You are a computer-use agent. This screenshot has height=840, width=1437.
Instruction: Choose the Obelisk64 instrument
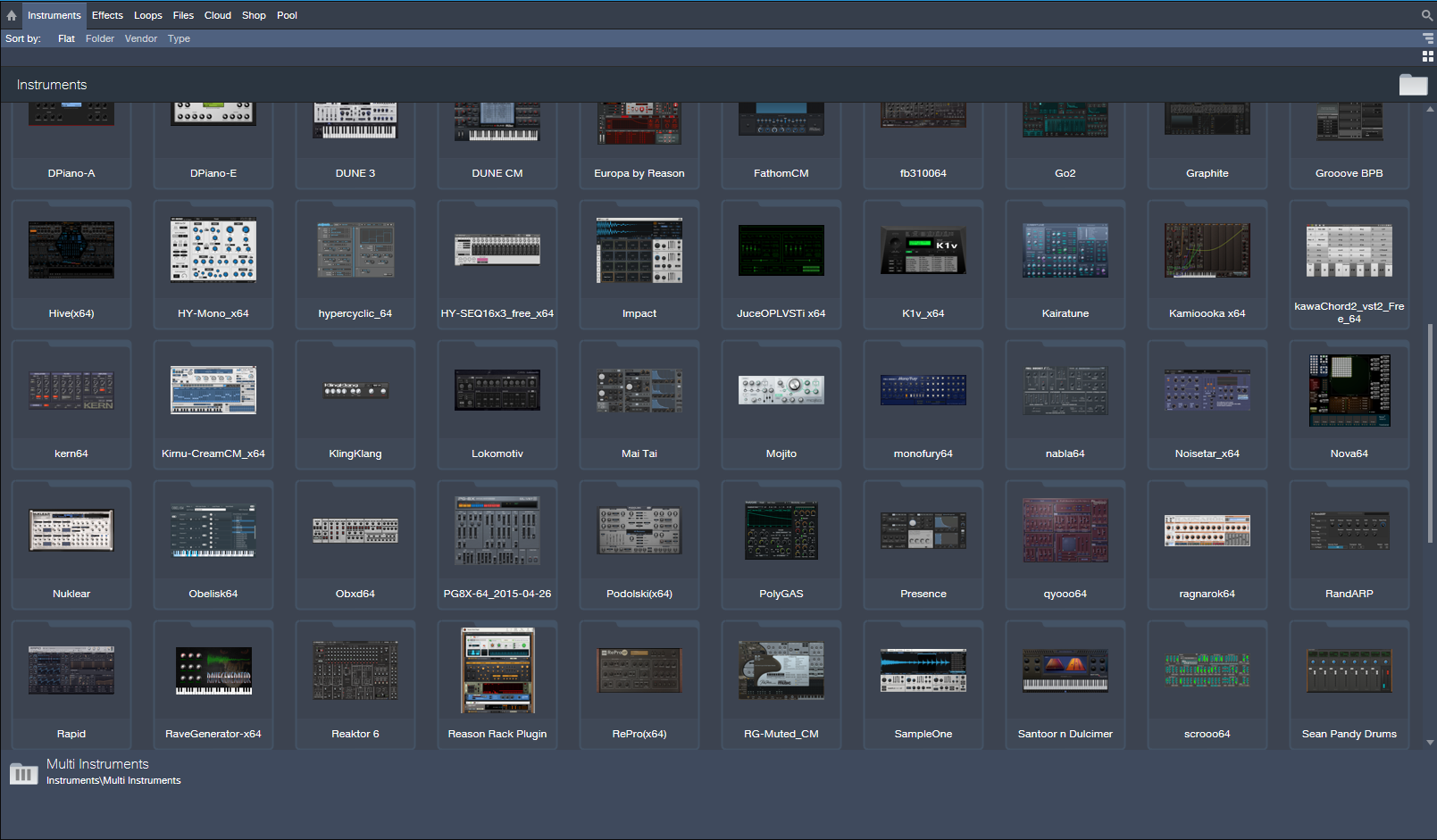pos(213,545)
